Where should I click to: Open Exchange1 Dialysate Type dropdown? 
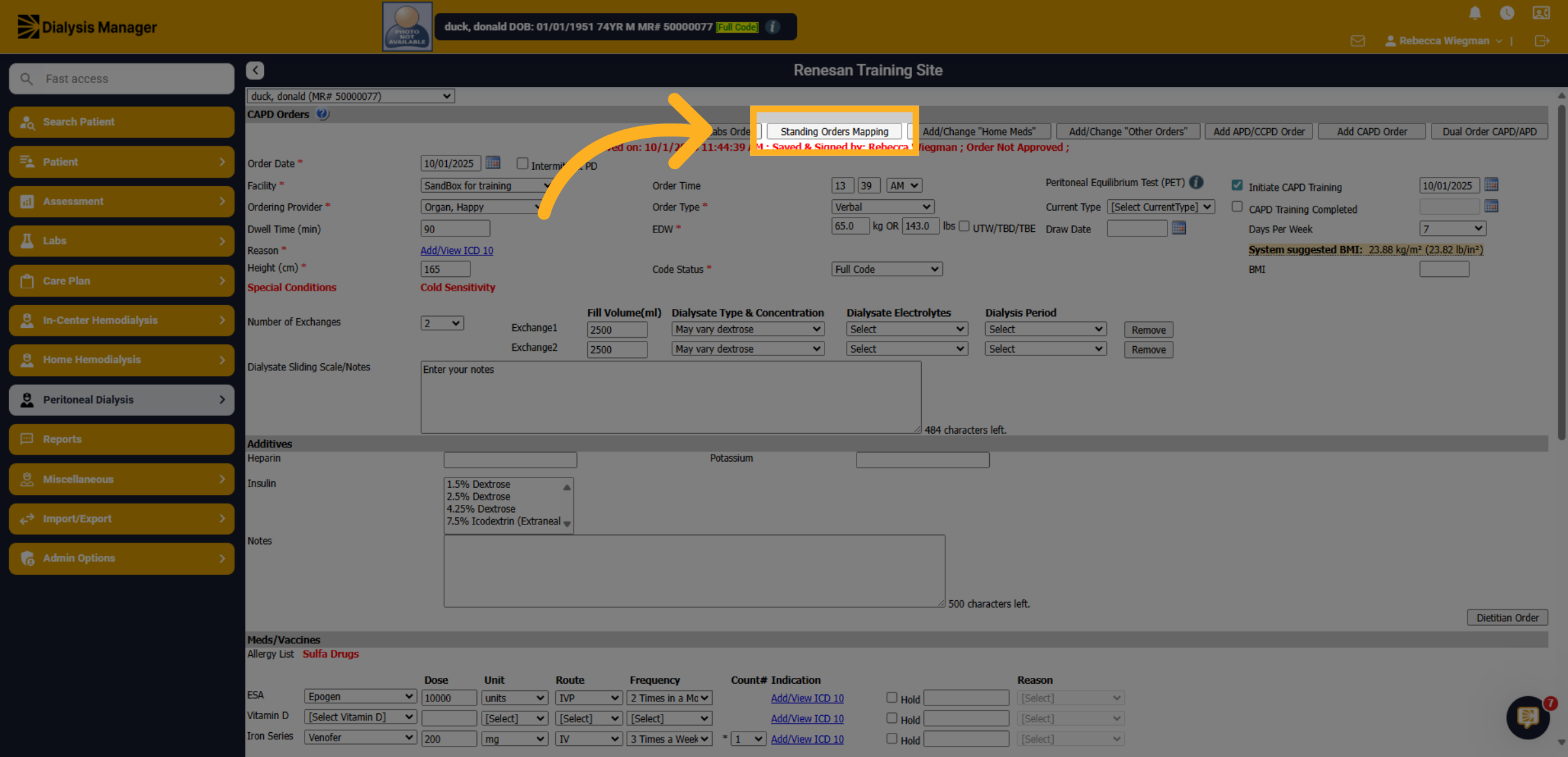(748, 329)
